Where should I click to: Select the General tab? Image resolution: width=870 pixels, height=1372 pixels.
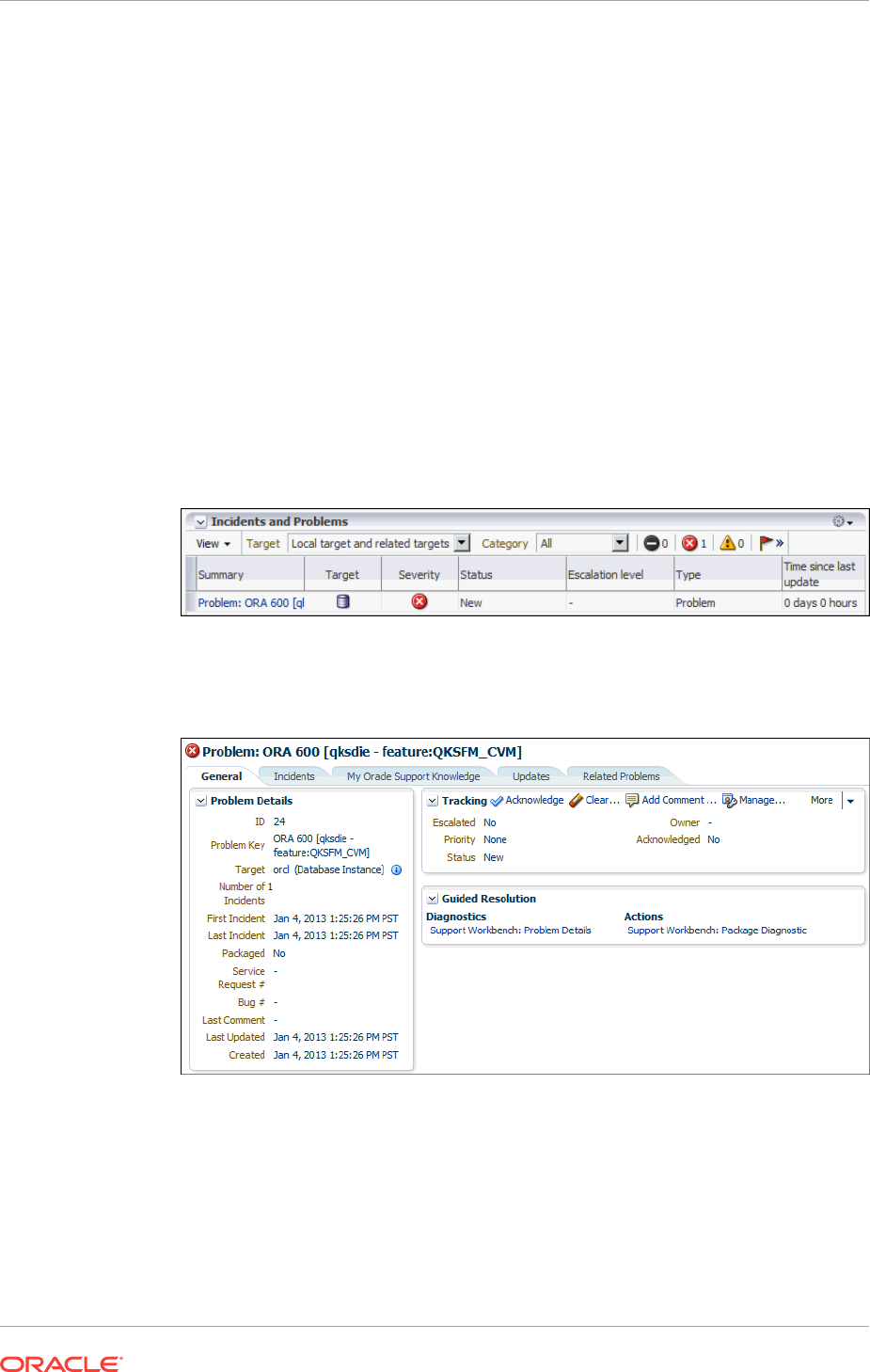point(222,776)
